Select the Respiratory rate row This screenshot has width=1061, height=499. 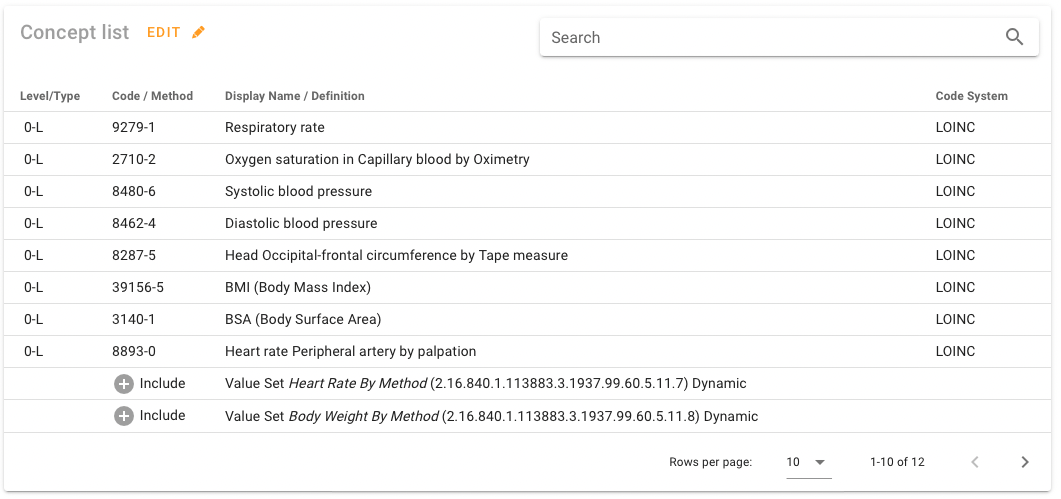tap(275, 128)
